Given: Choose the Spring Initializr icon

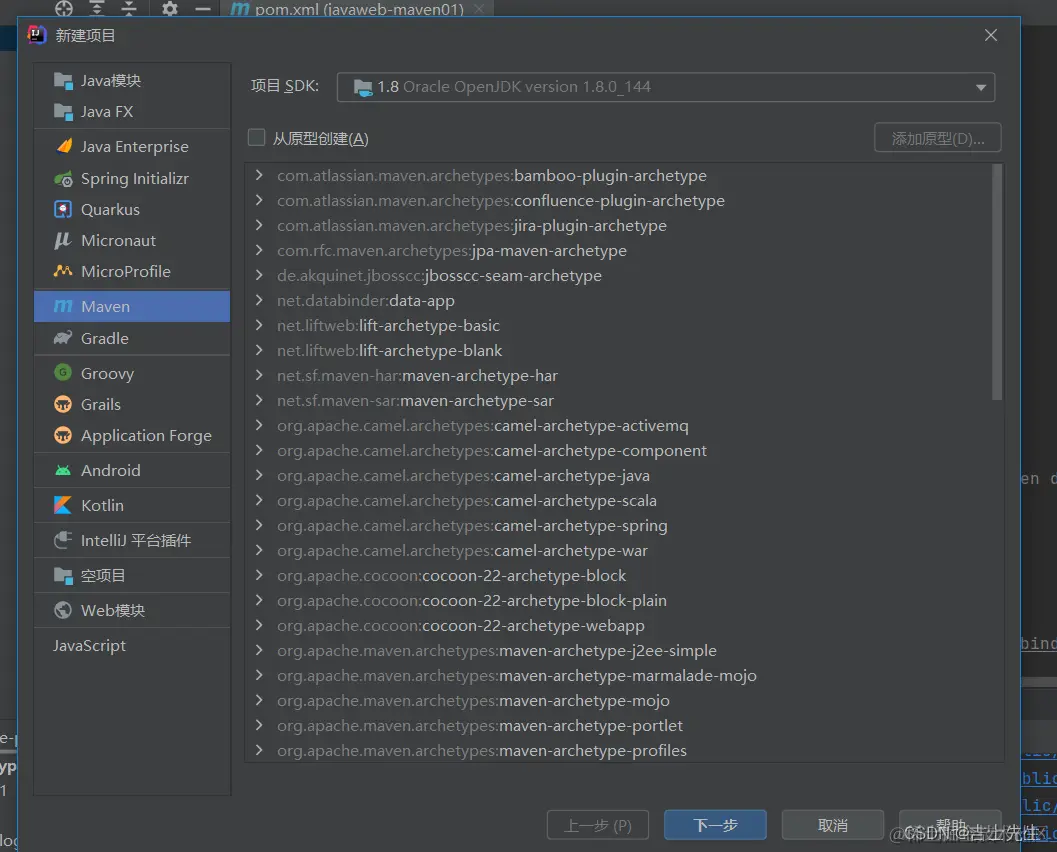Looking at the screenshot, I should 63,179.
